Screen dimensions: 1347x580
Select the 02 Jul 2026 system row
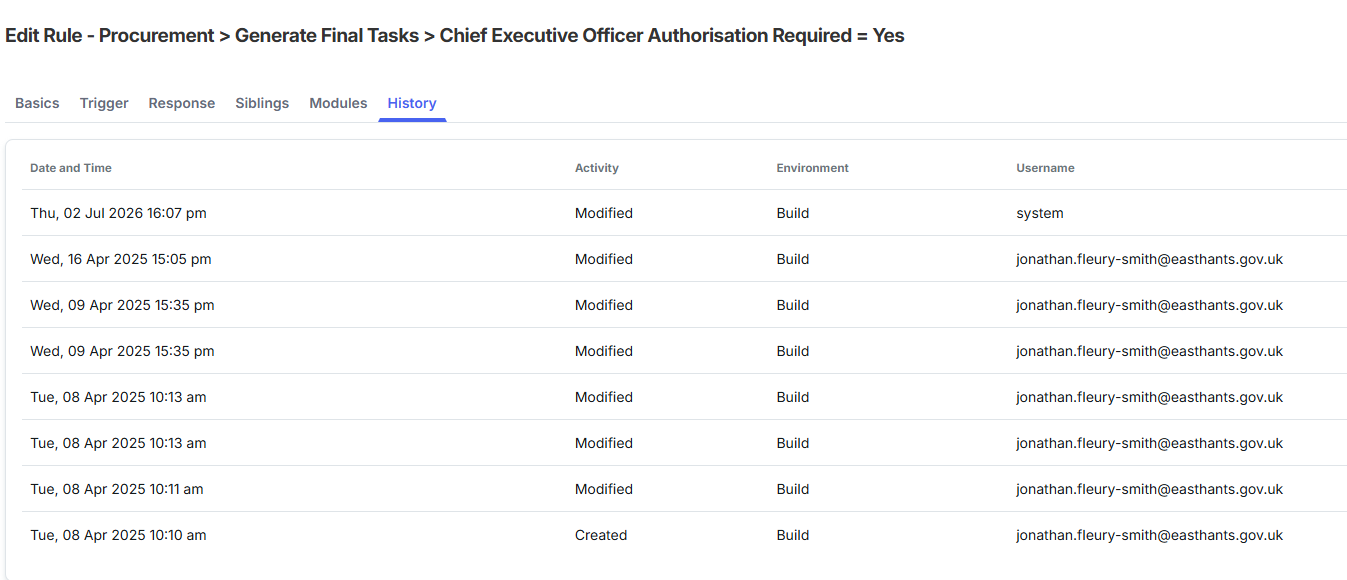tap(684, 213)
